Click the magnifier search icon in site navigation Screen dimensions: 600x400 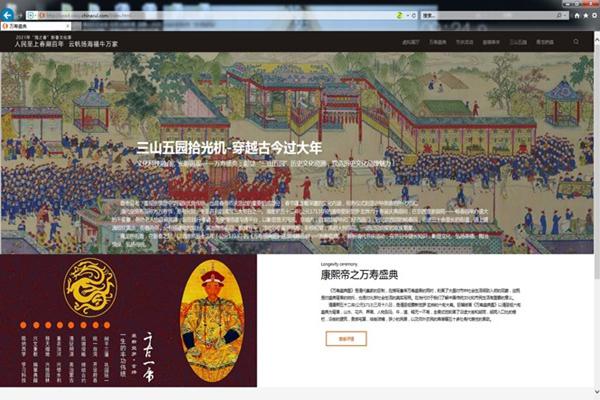point(576,42)
